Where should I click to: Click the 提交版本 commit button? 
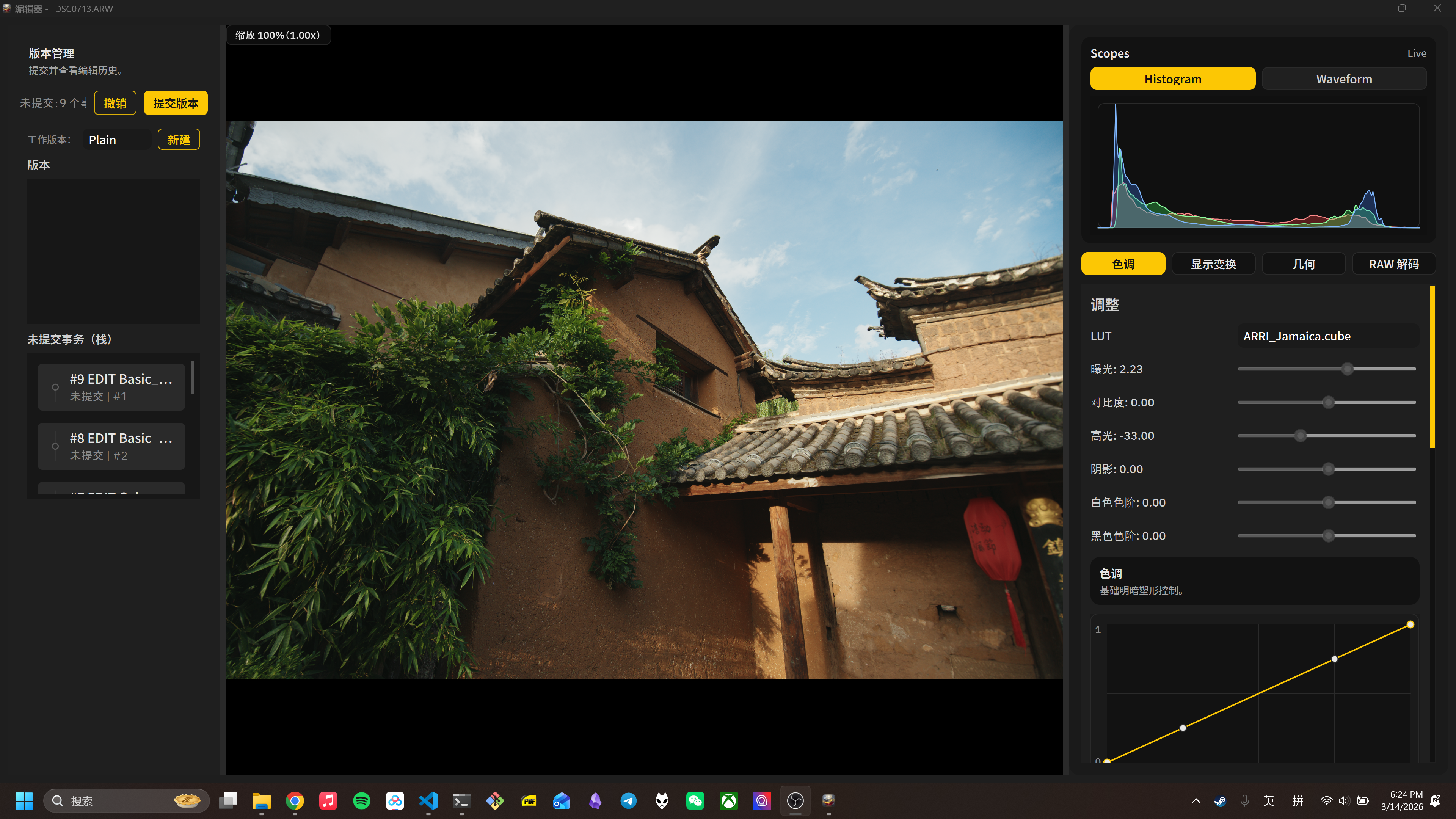pos(175,103)
